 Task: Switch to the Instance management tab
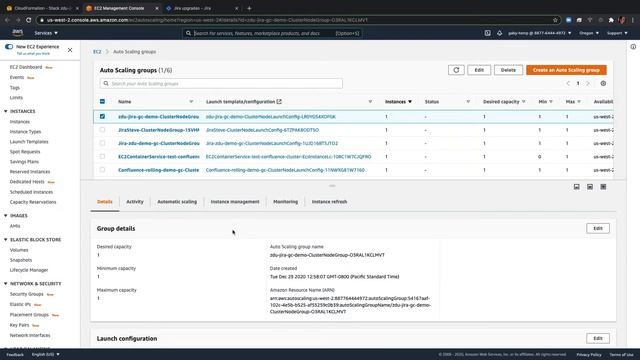(x=235, y=202)
